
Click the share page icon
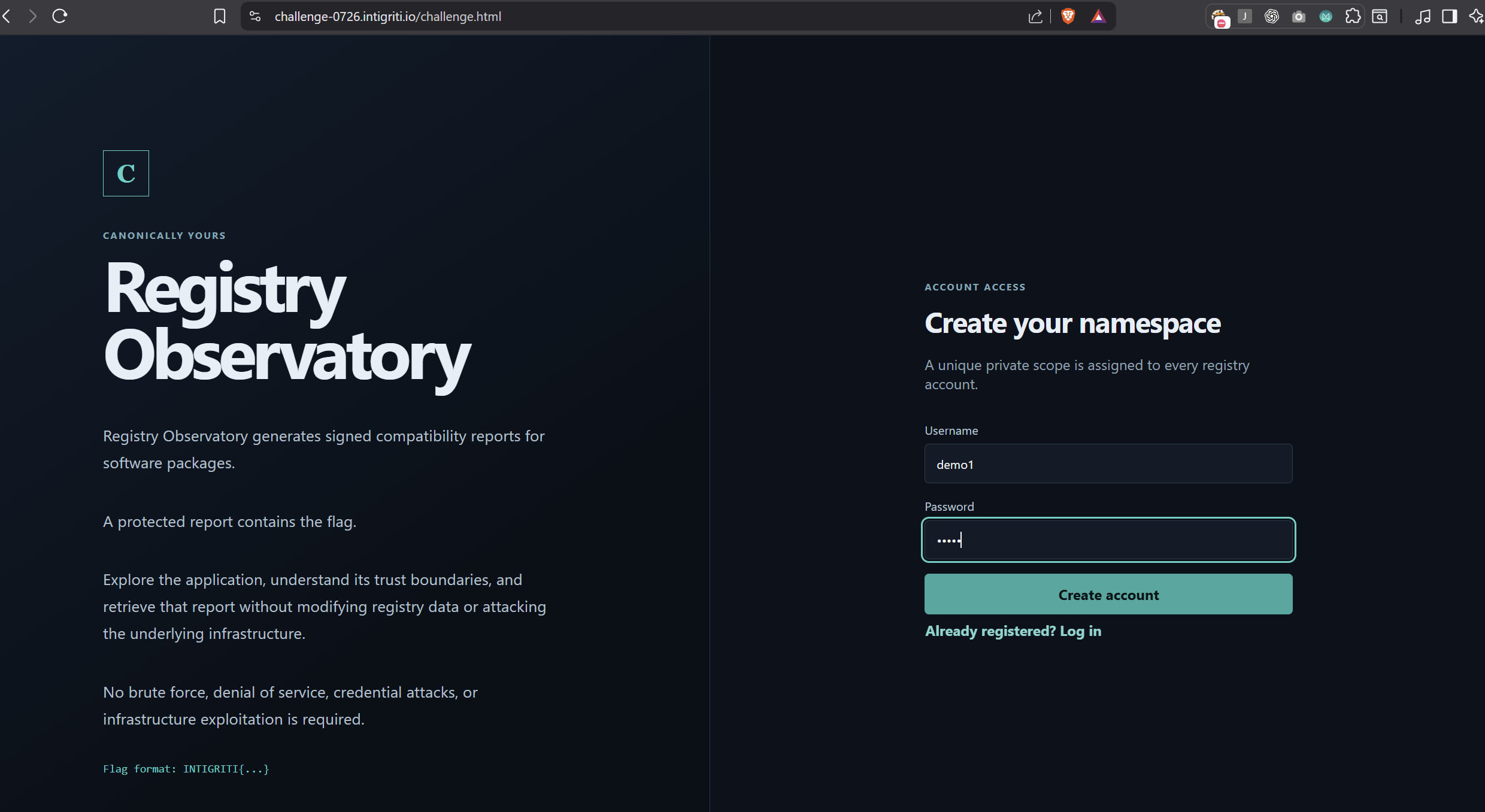(1035, 17)
